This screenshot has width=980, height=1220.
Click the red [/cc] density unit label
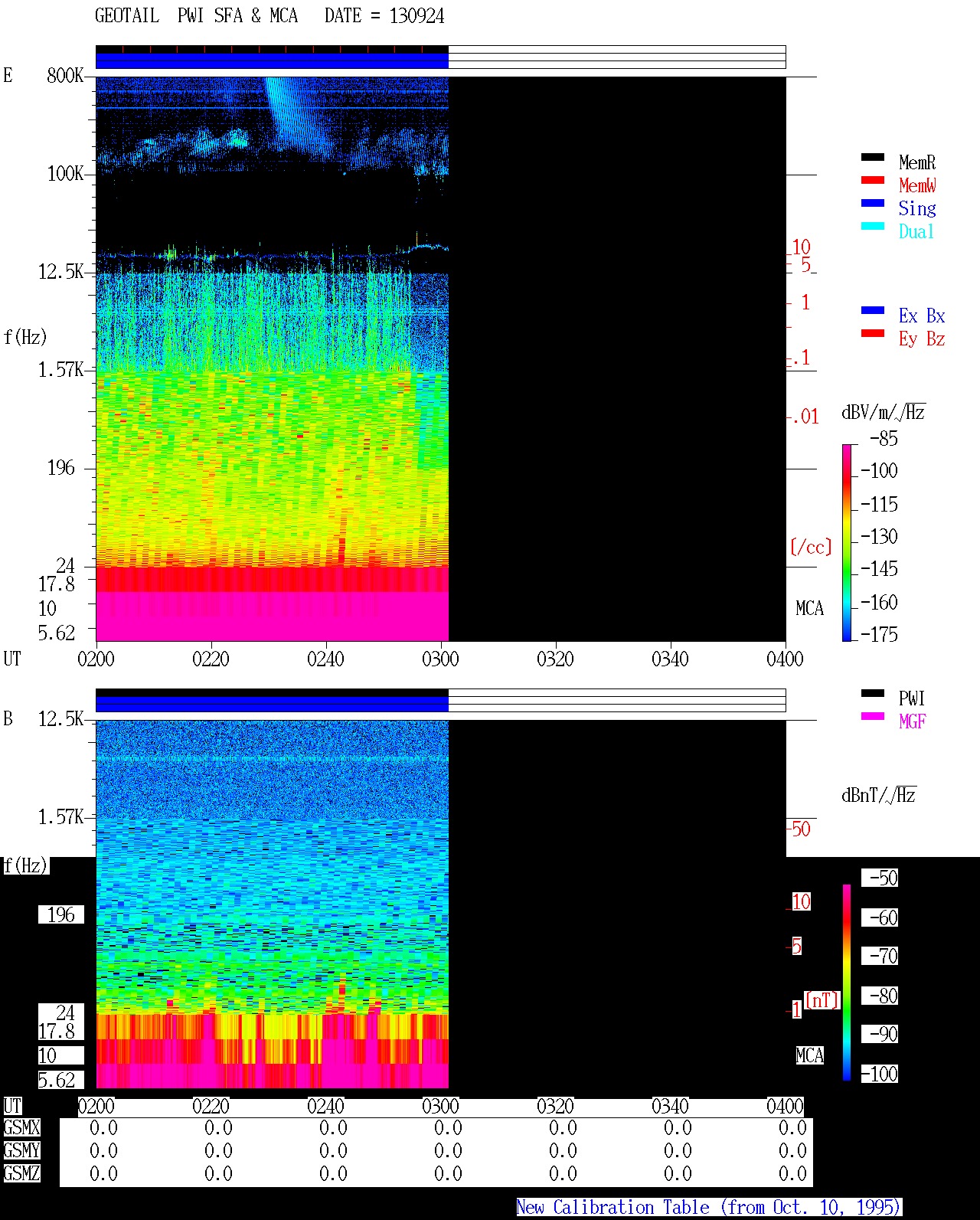pyautogui.click(x=811, y=547)
